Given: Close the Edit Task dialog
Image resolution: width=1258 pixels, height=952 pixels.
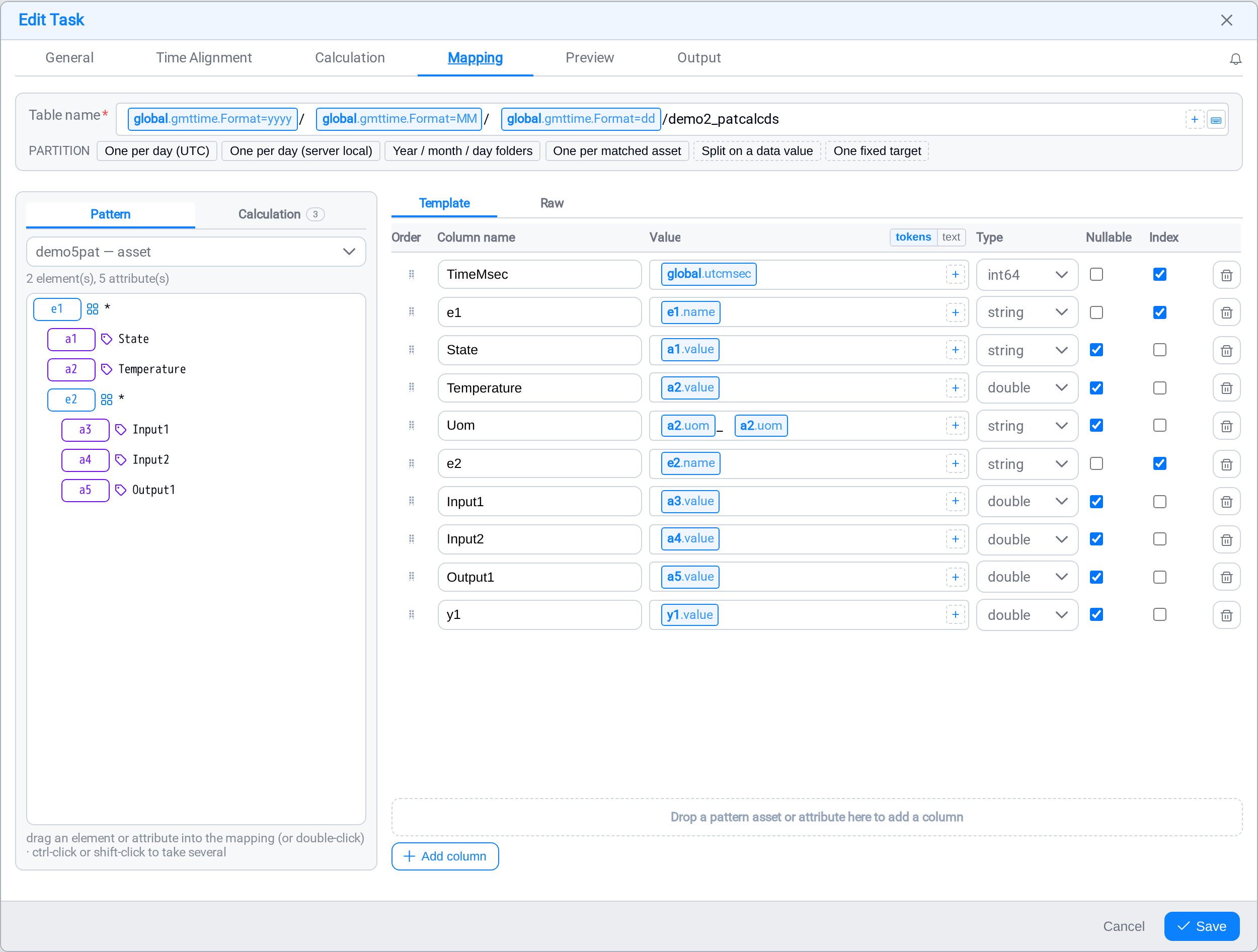Looking at the screenshot, I should (x=1227, y=21).
